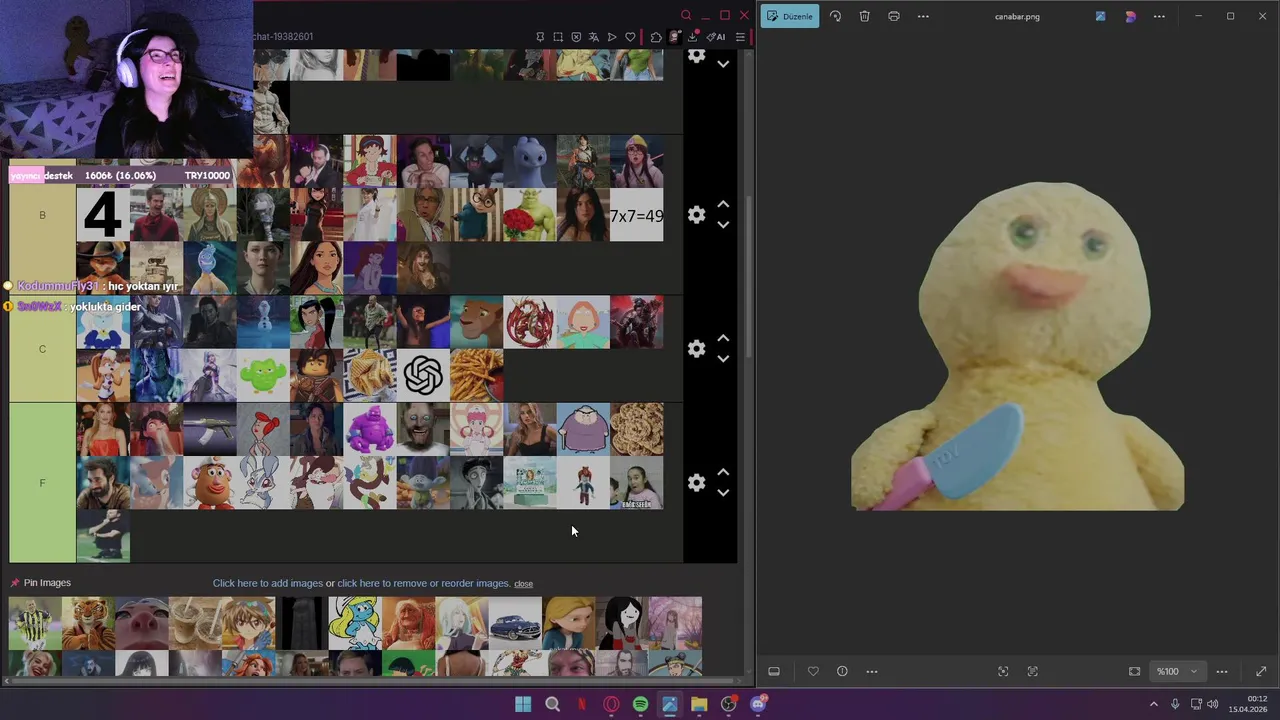Image resolution: width=1280 pixels, height=720 pixels.
Task: Open File Explorer from the taskbar
Action: [699, 704]
